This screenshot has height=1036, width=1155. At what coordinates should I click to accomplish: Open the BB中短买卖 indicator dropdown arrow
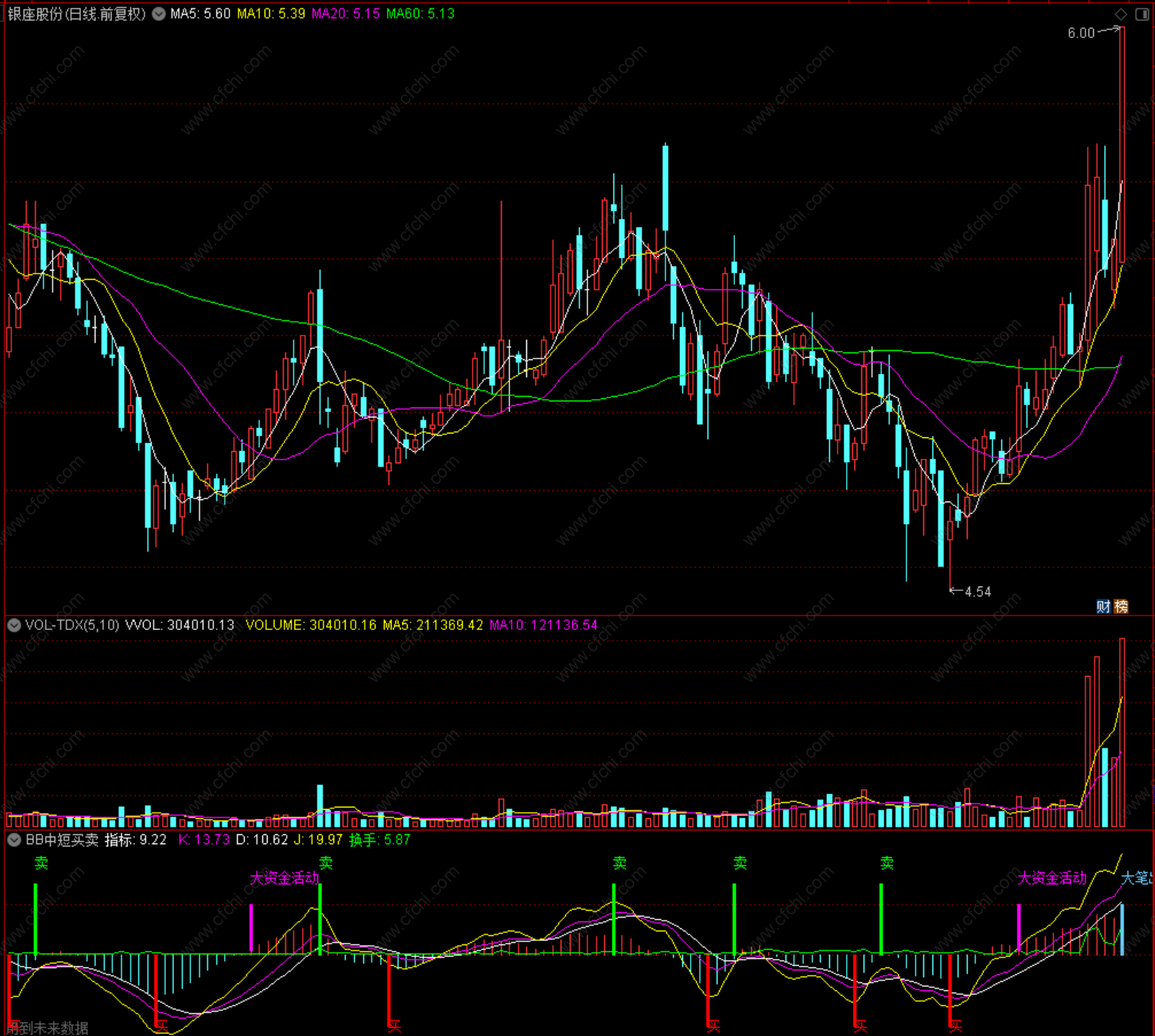click(x=14, y=840)
